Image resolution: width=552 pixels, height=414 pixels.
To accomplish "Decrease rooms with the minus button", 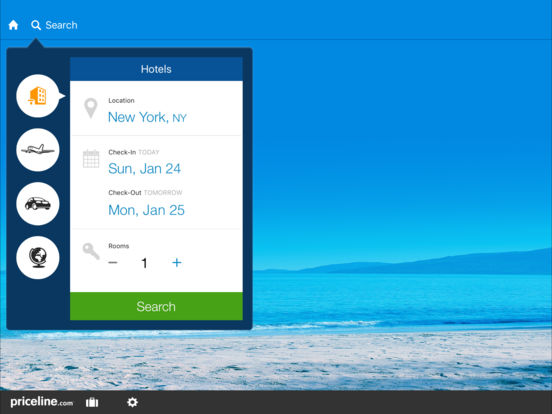I will coord(113,263).
